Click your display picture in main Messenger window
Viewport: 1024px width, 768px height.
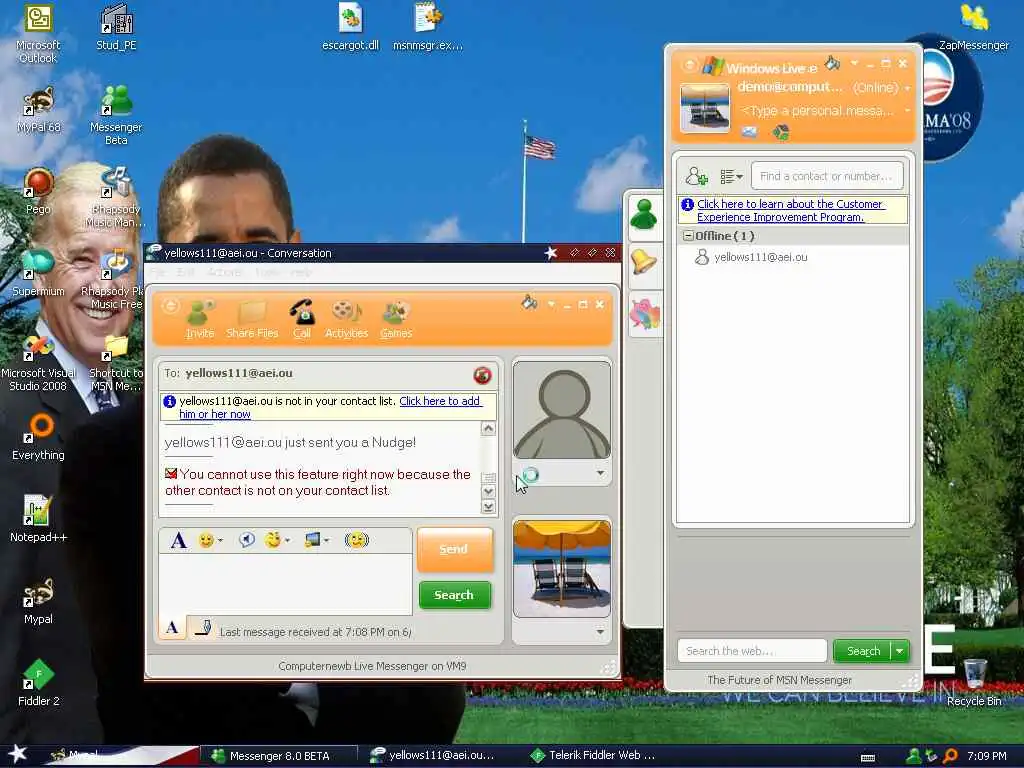click(705, 108)
